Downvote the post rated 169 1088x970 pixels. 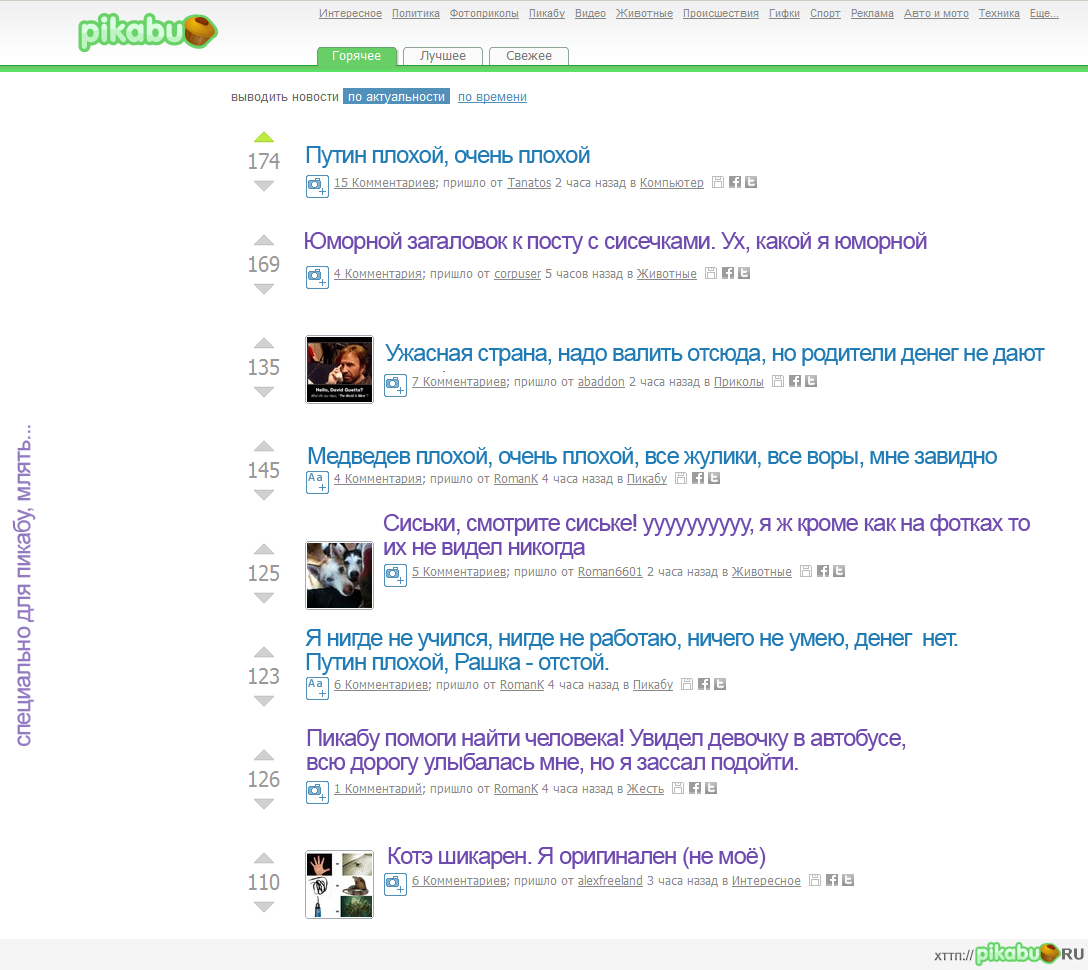coord(264,289)
